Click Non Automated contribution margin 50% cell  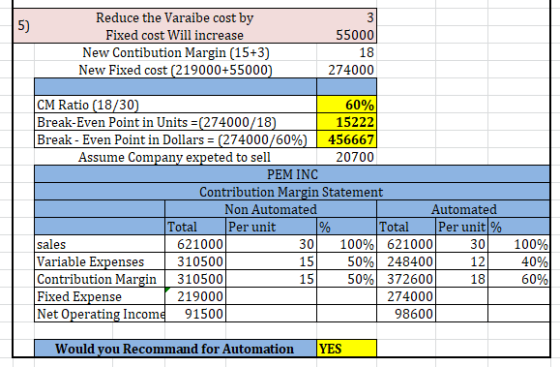[x=346, y=279]
